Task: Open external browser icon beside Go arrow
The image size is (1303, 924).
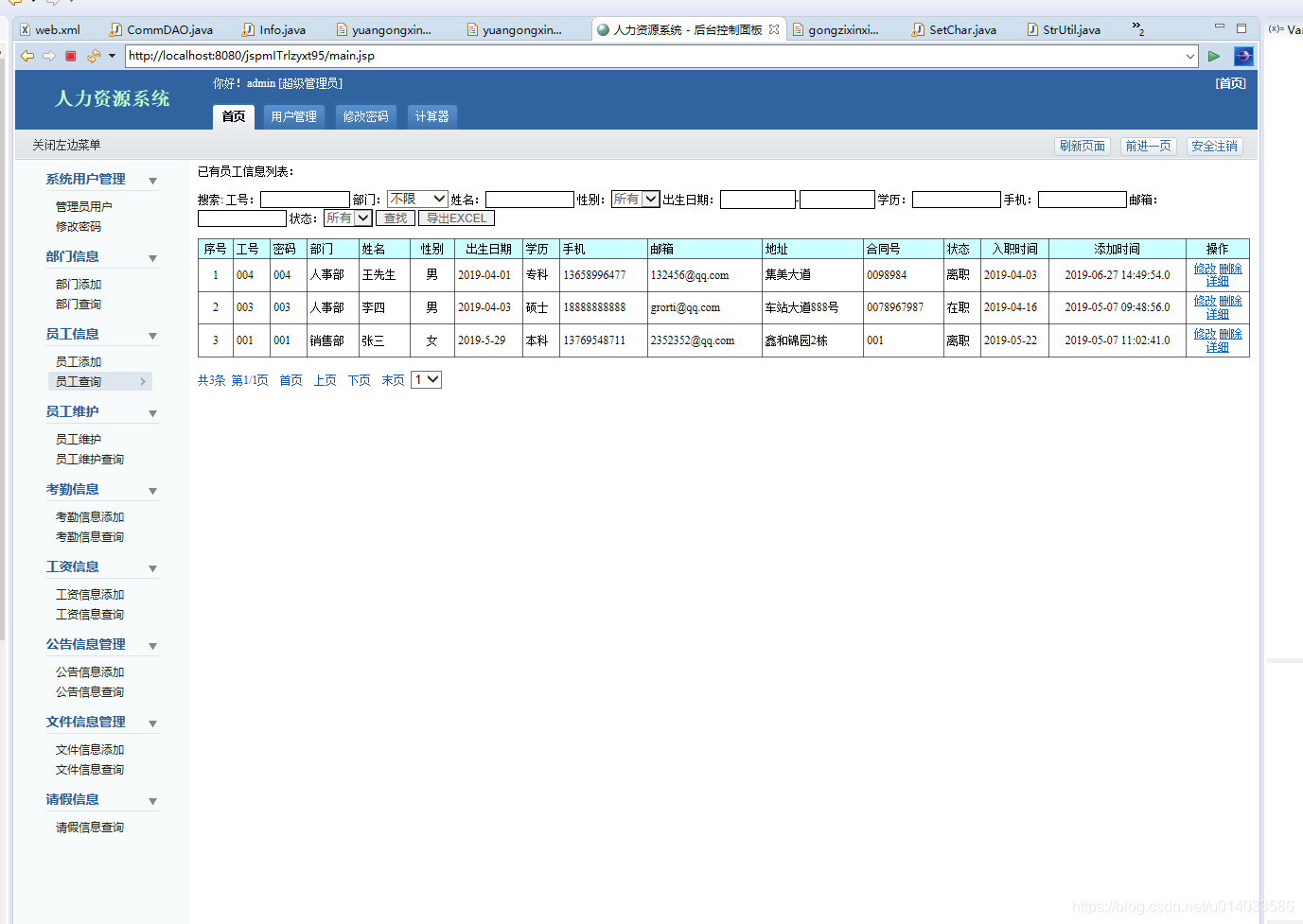Action: coord(1243,56)
